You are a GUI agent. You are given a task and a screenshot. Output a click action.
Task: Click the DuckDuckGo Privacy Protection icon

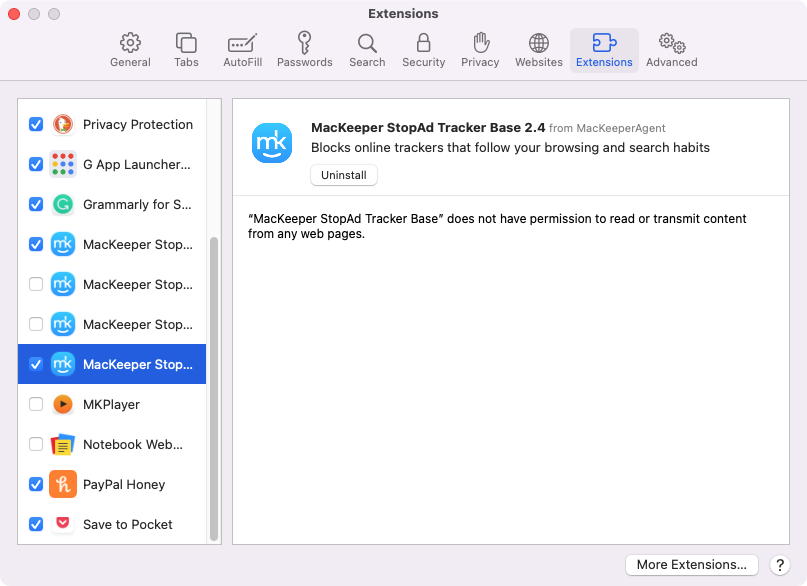[63, 125]
